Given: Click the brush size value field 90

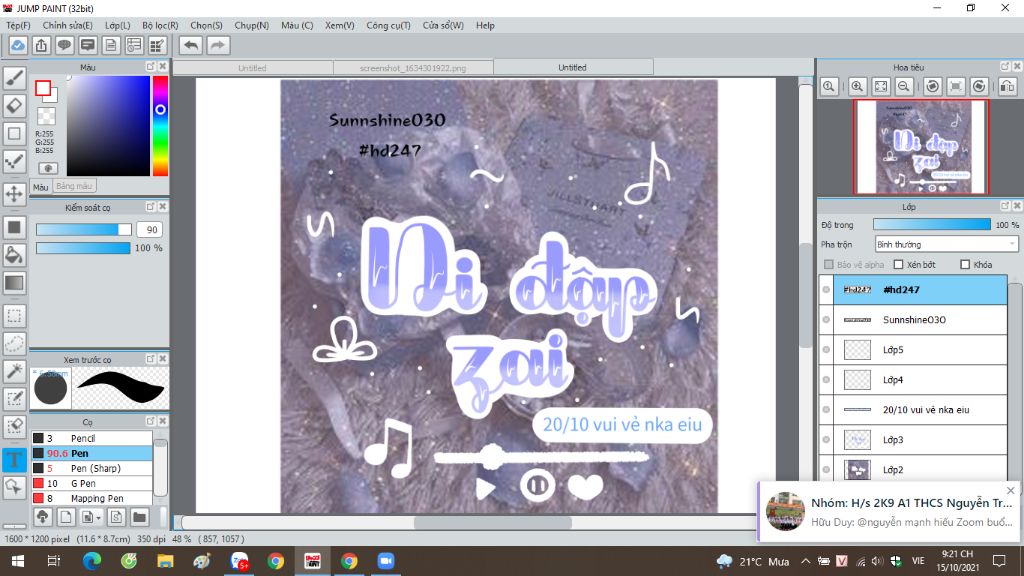Looking at the screenshot, I should 152,229.
